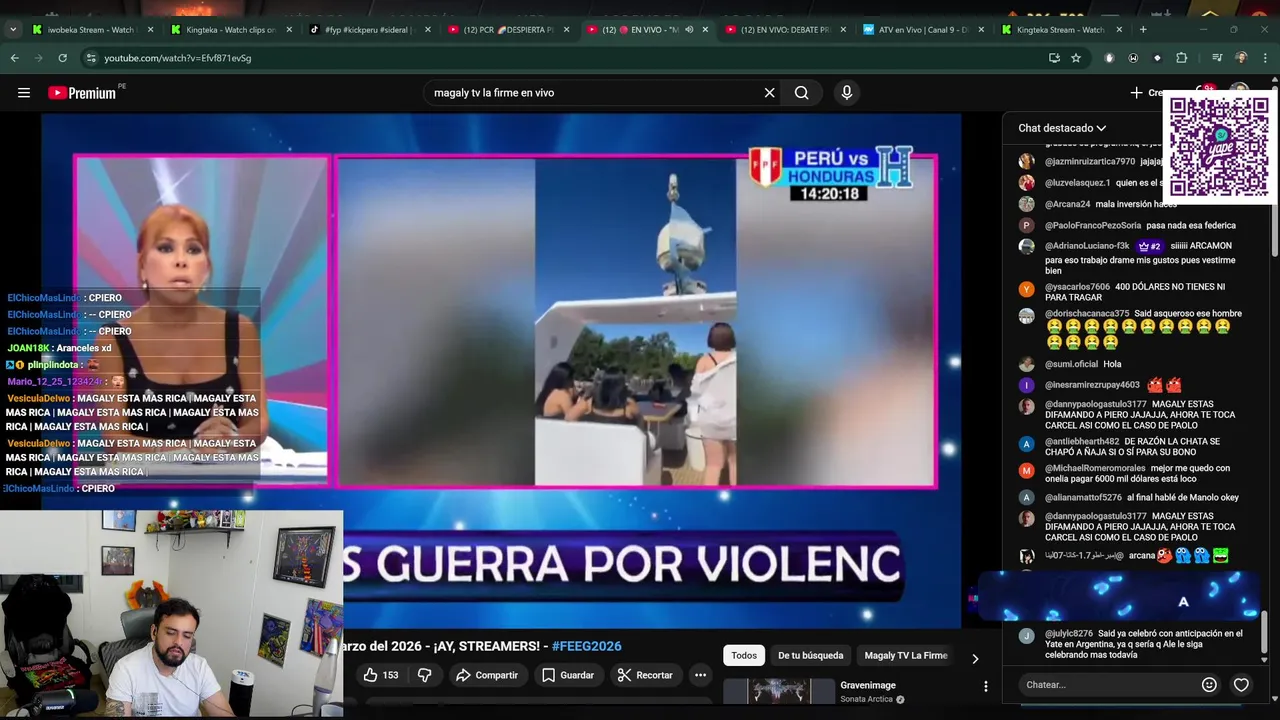Click the plus Create button

point(1146,93)
